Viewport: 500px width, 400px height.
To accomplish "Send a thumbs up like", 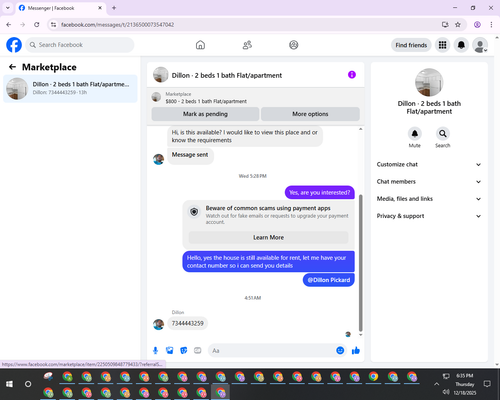I will (x=356, y=350).
